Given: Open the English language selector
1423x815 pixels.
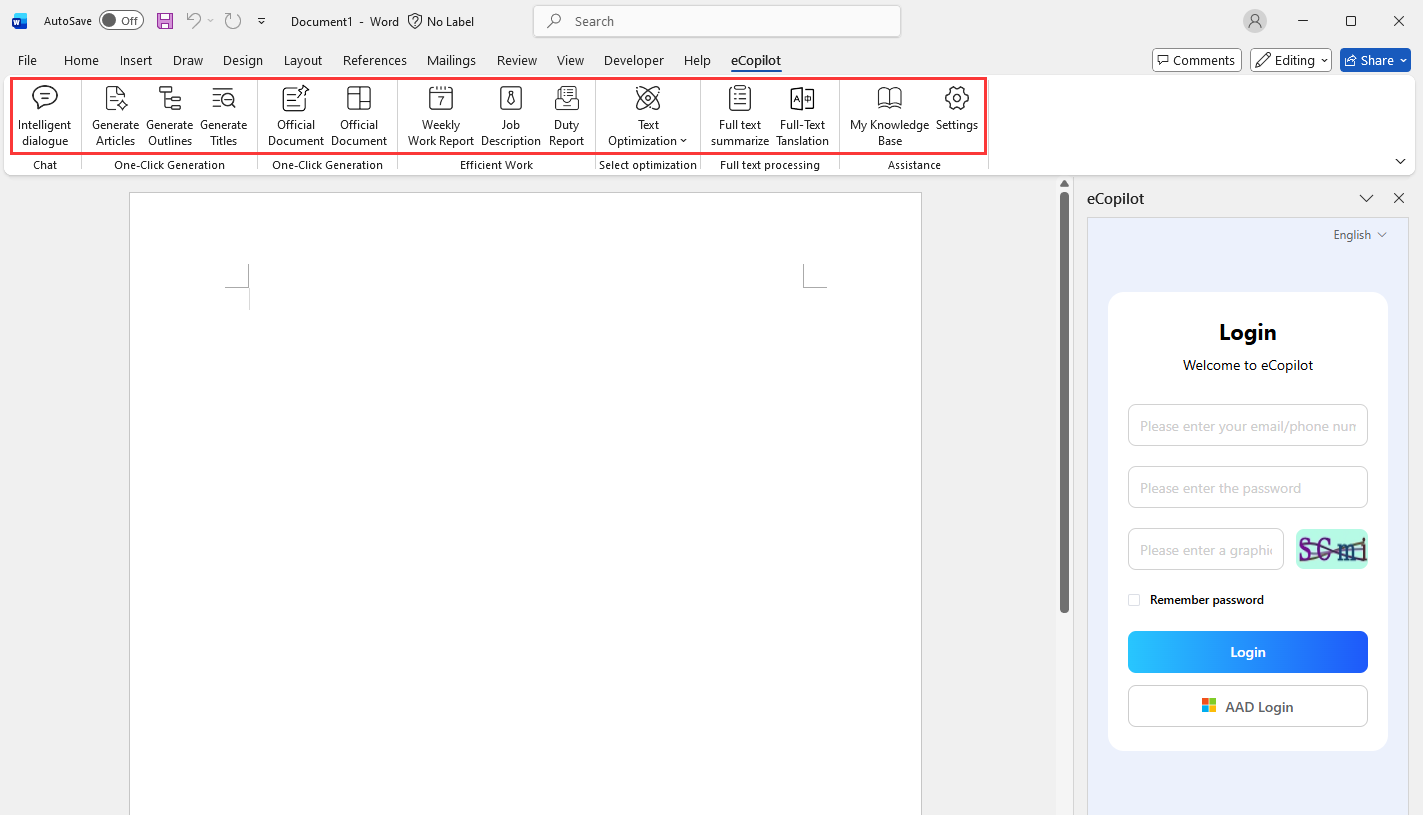Looking at the screenshot, I should [1360, 235].
